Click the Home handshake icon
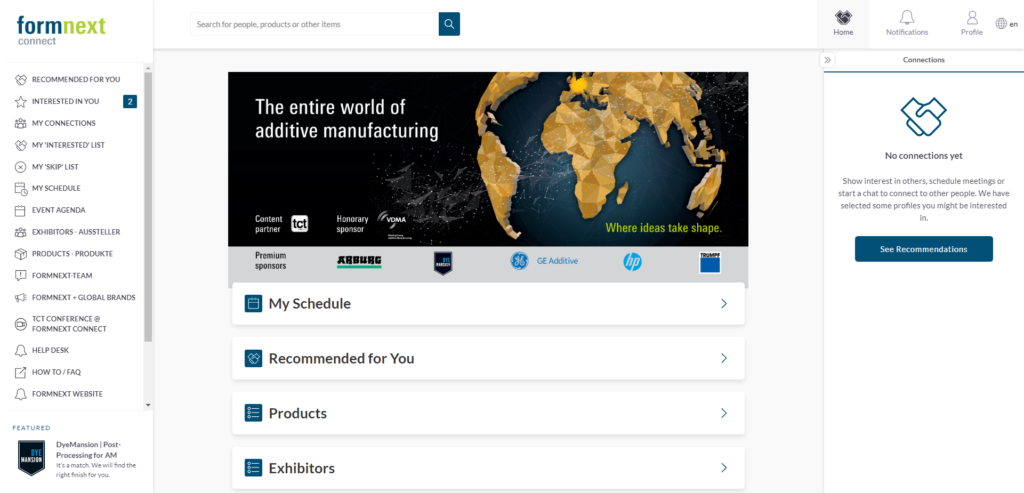The image size is (1024, 493). 843,18
